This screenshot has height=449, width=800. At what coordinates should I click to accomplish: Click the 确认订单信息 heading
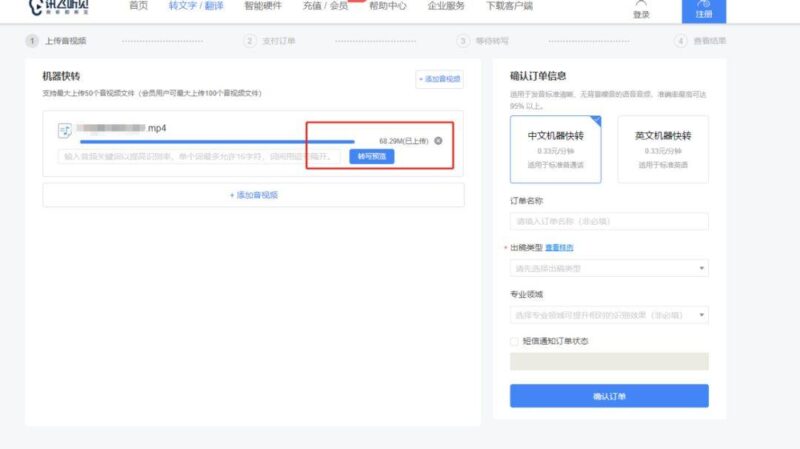point(538,76)
